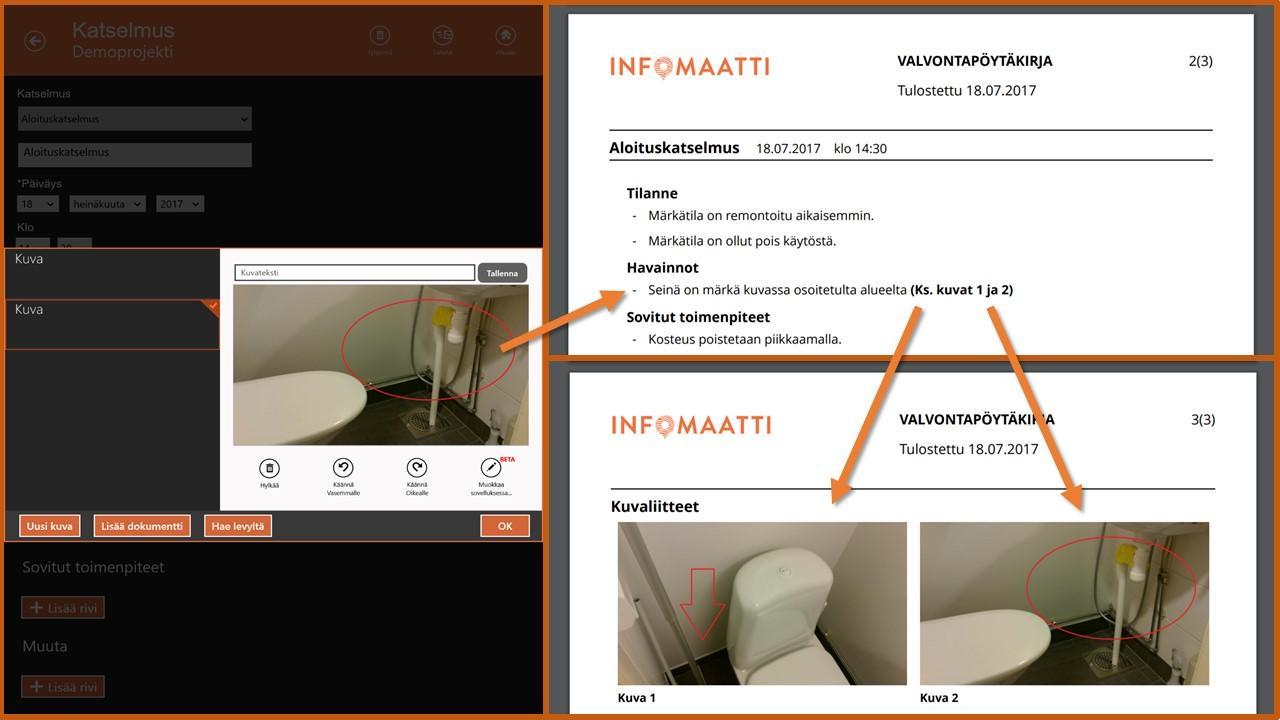Click the 'Sovitut toimenpiteet' heading in the report
Screen dimensions: 1280x720
[x=699, y=317]
